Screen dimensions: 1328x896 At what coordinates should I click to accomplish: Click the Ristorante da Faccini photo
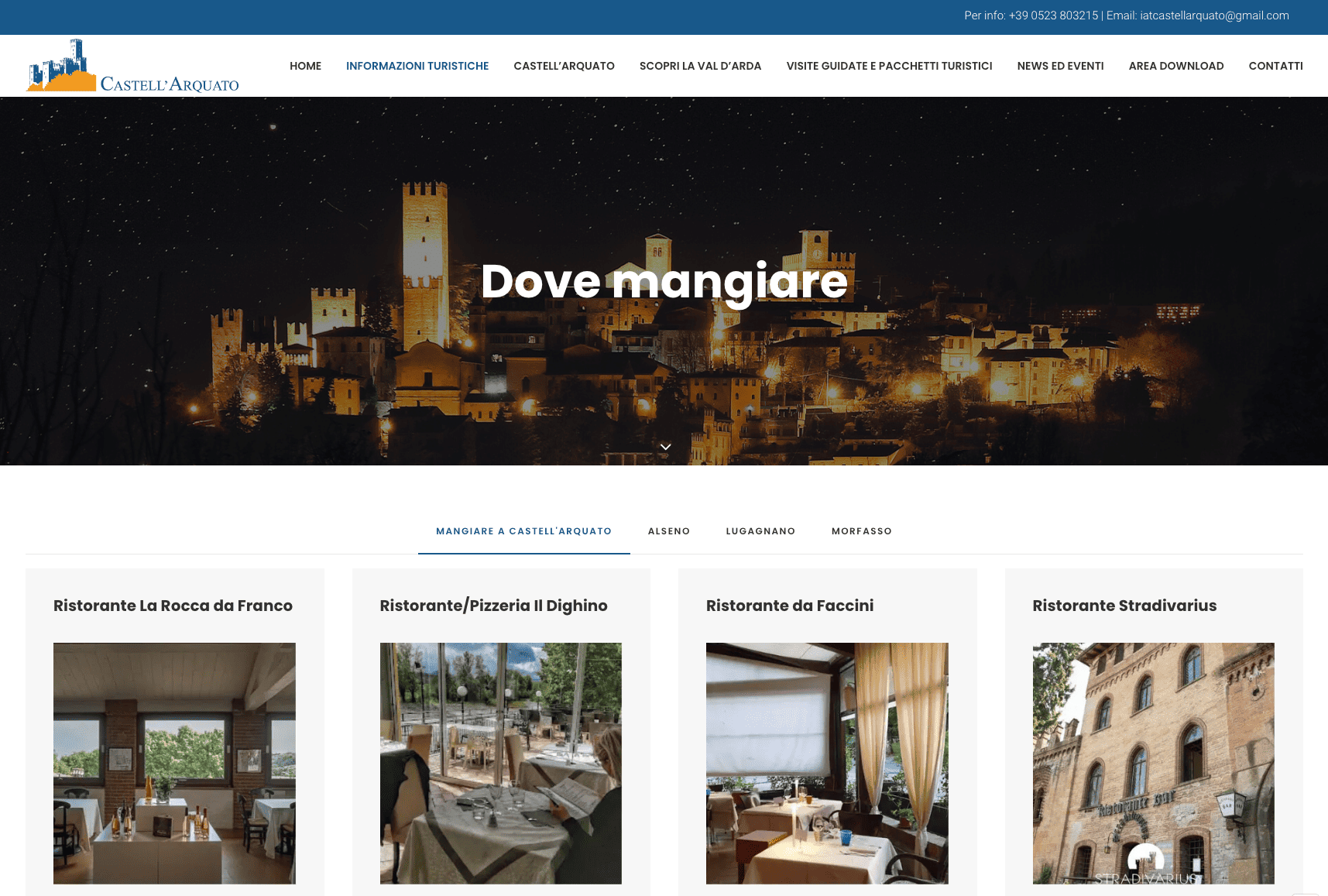click(827, 763)
